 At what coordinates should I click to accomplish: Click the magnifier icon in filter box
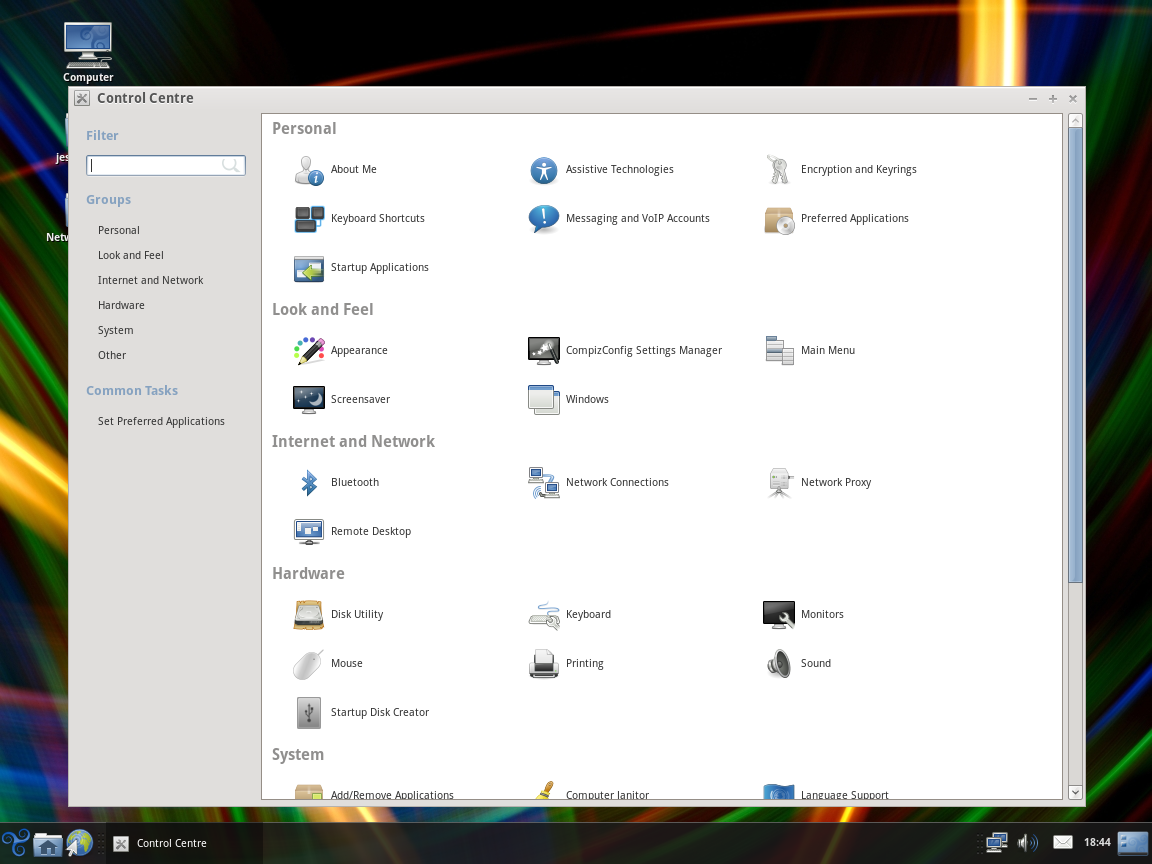tap(231, 165)
